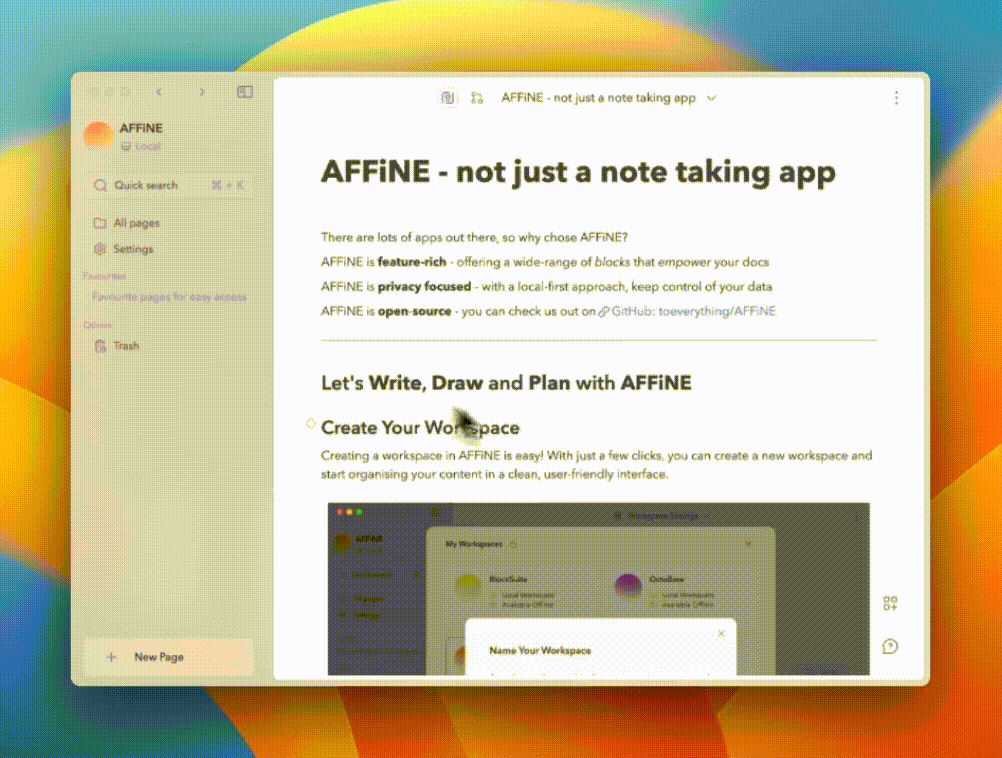Image resolution: width=1002 pixels, height=758 pixels.
Task: Go forward using the right arrow
Action: point(202,92)
